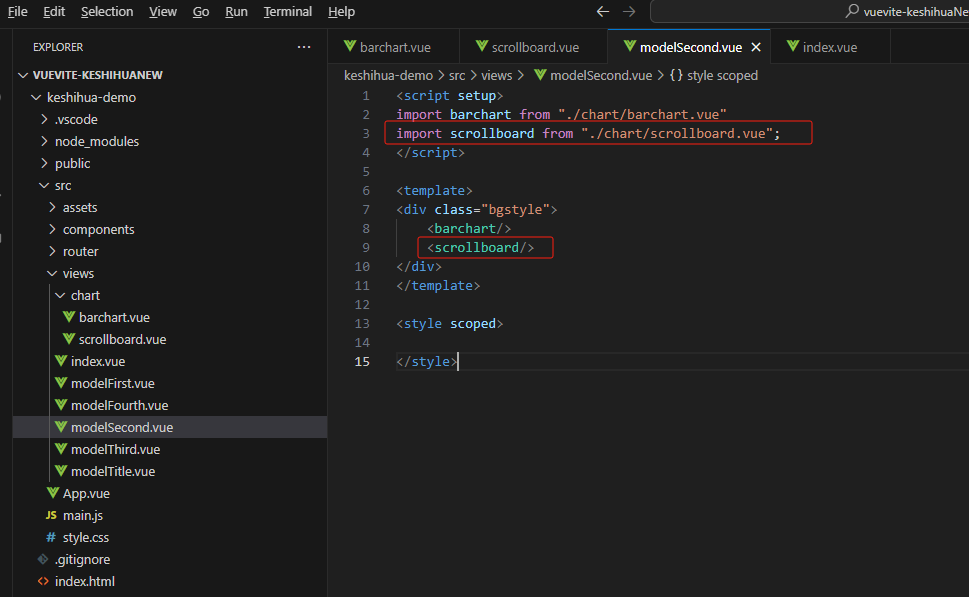Click the CSS hash icon beside style.css
The image size is (969, 597).
click(51, 537)
